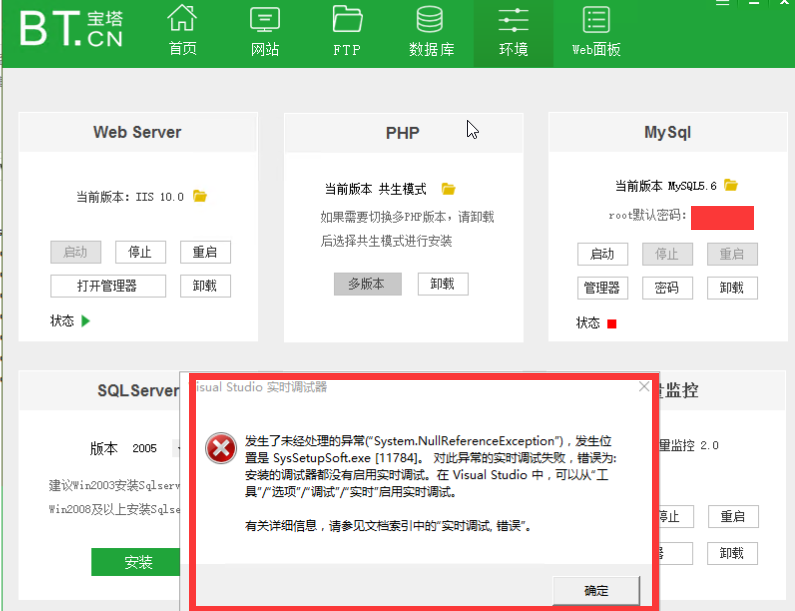Image resolution: width=795 pixels, height=611 pixels.
Task: Click '有关详细信息' line in dialog
Action: pyautogui.click(x=388, y=526)
